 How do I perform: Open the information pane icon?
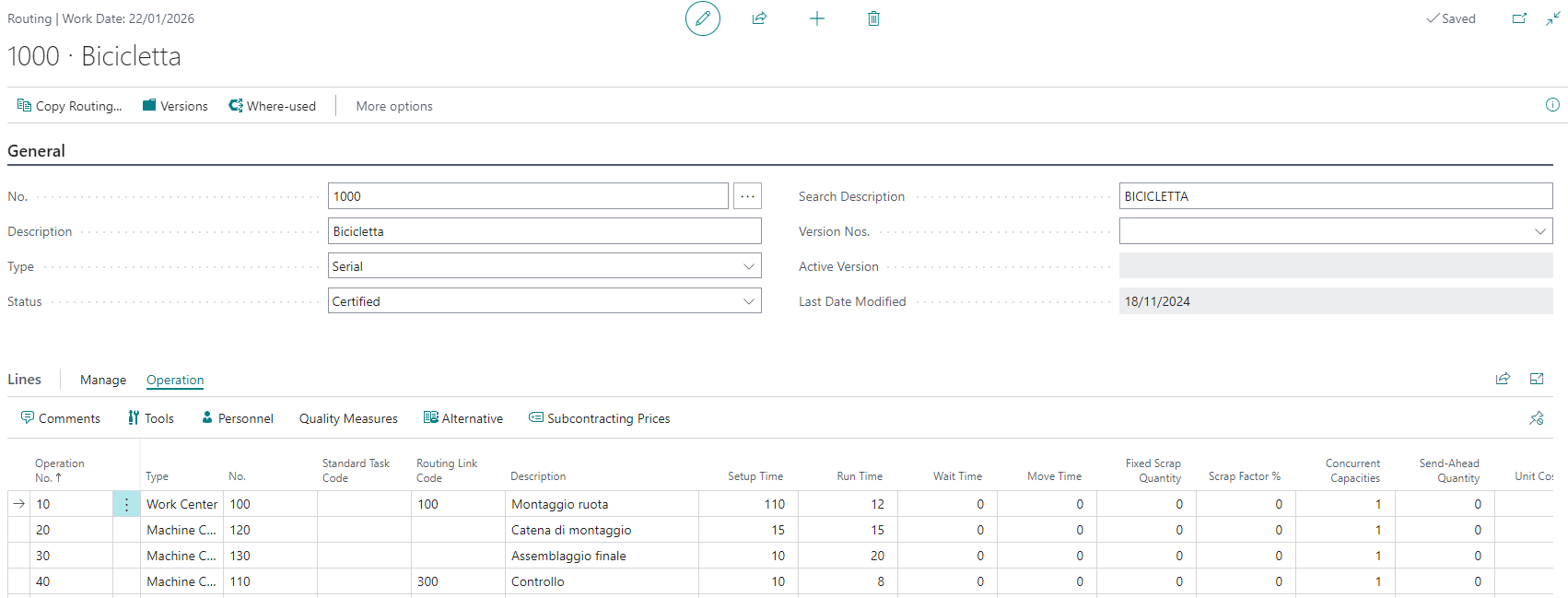point(1552,105)
